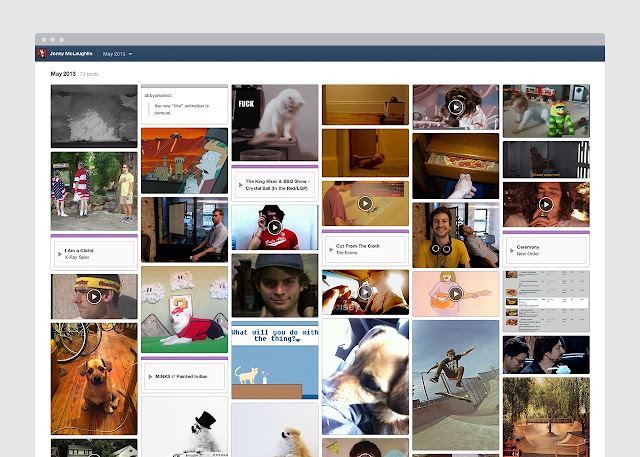The width and height of the screenshot is (640, 457).
Task: Open the white cat thumbnail post
Action: click(275, 123)
